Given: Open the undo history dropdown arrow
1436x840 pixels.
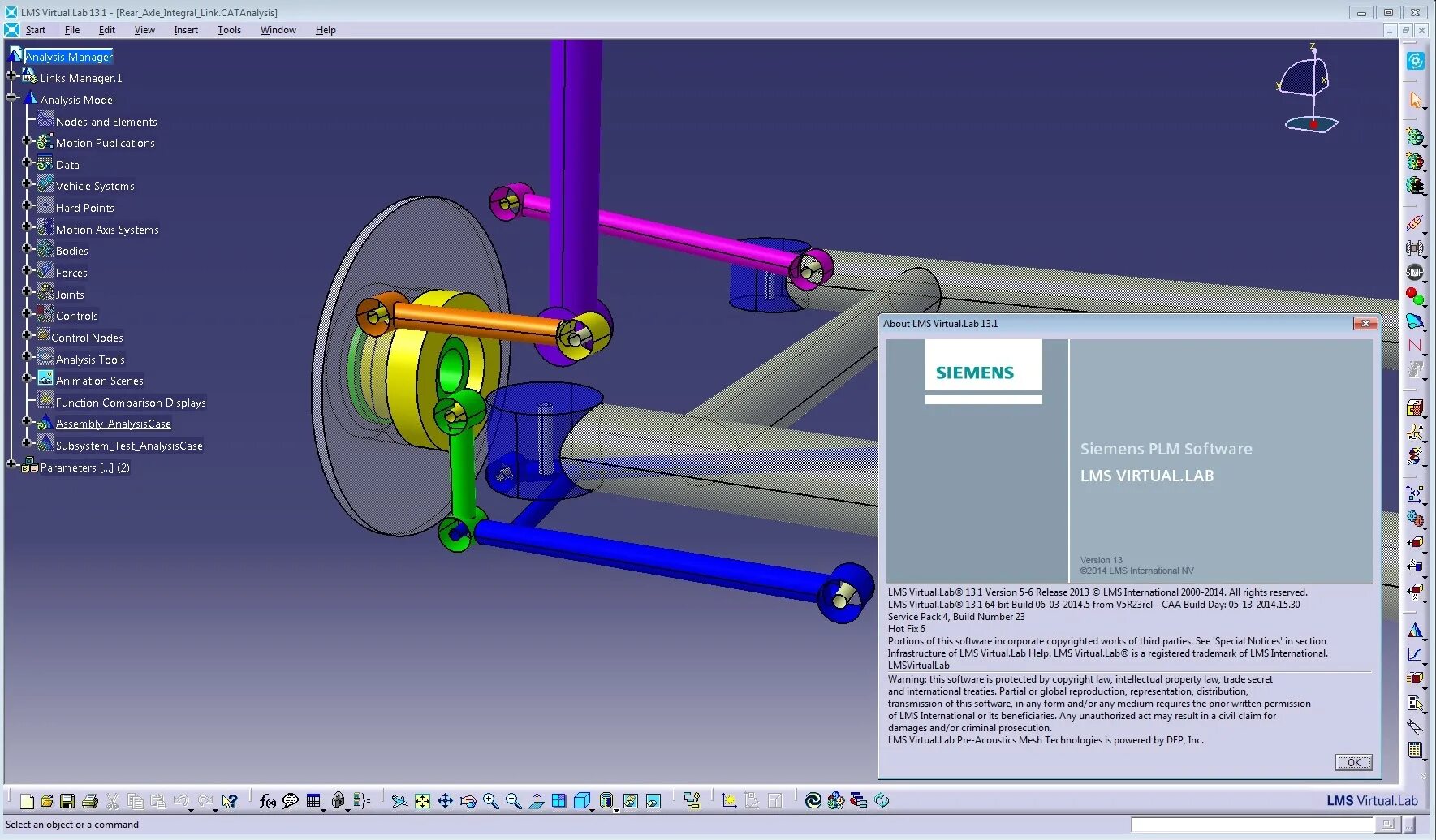Looking at the screenshot, I should (x=192, y=809).
